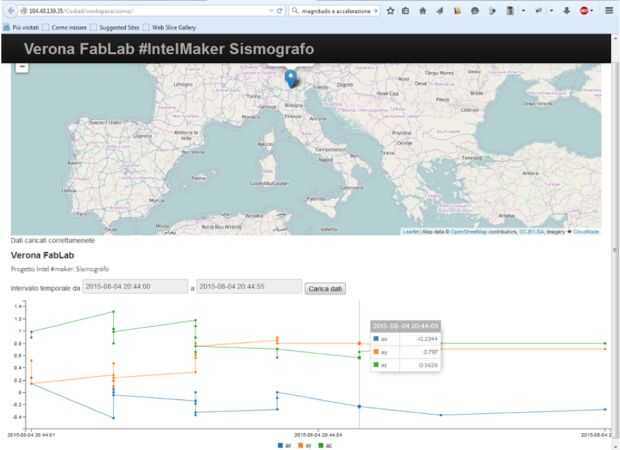Toggle the green 'az' series in chart legend

click(x=325, y=446)
